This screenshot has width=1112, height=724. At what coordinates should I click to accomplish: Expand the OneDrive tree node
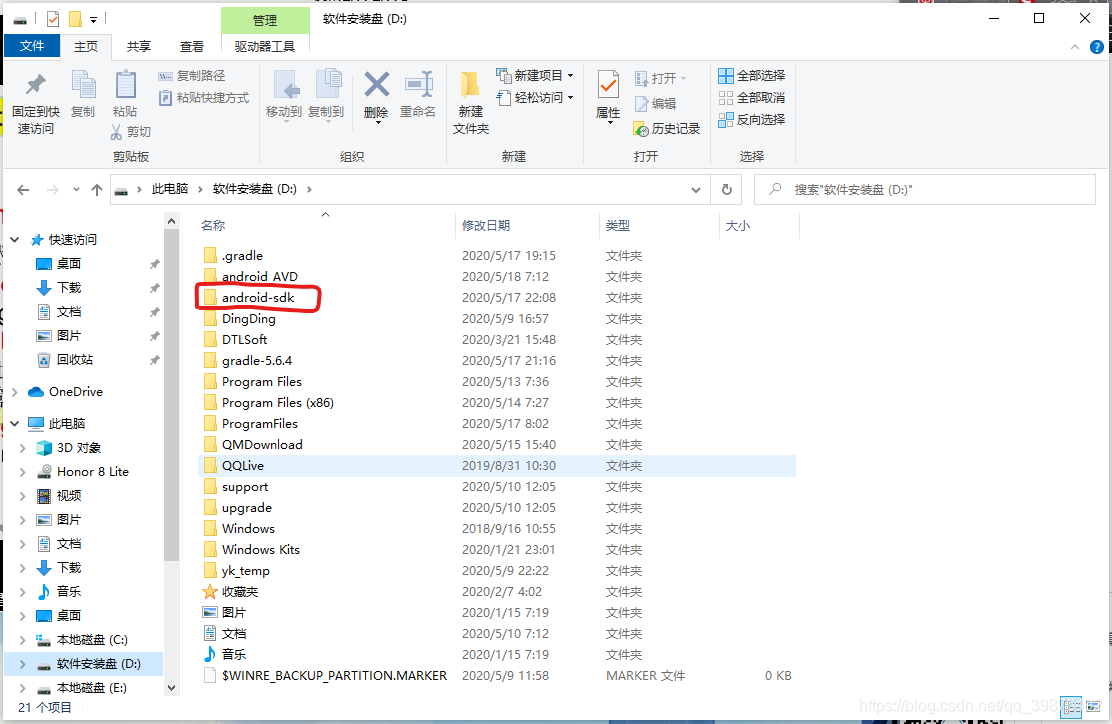pyautogui.click(x=15, y=391)
